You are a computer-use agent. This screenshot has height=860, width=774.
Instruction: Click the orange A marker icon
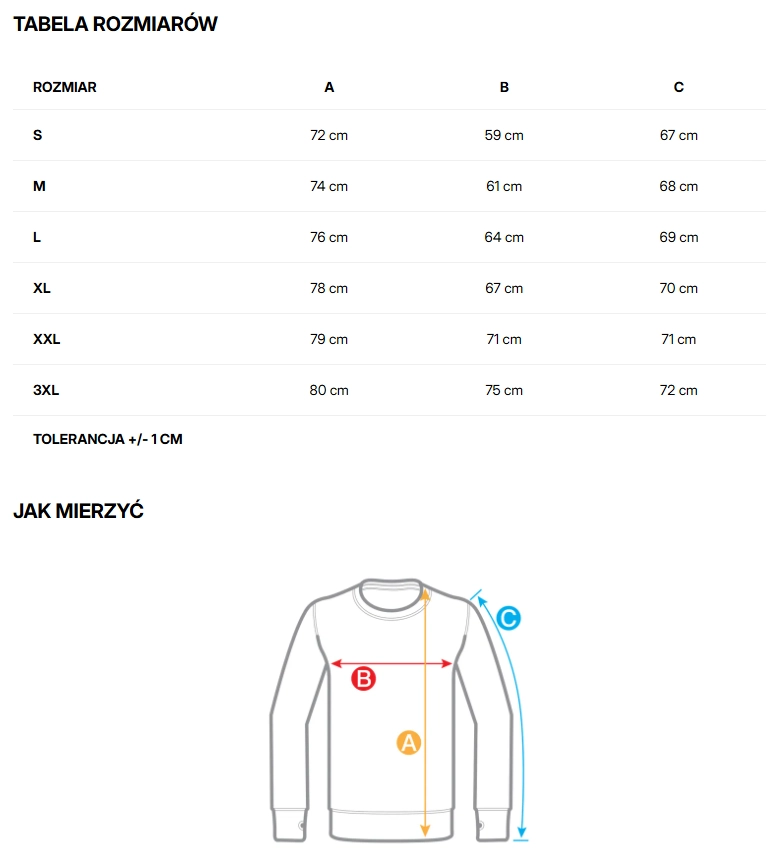[408, 743]
